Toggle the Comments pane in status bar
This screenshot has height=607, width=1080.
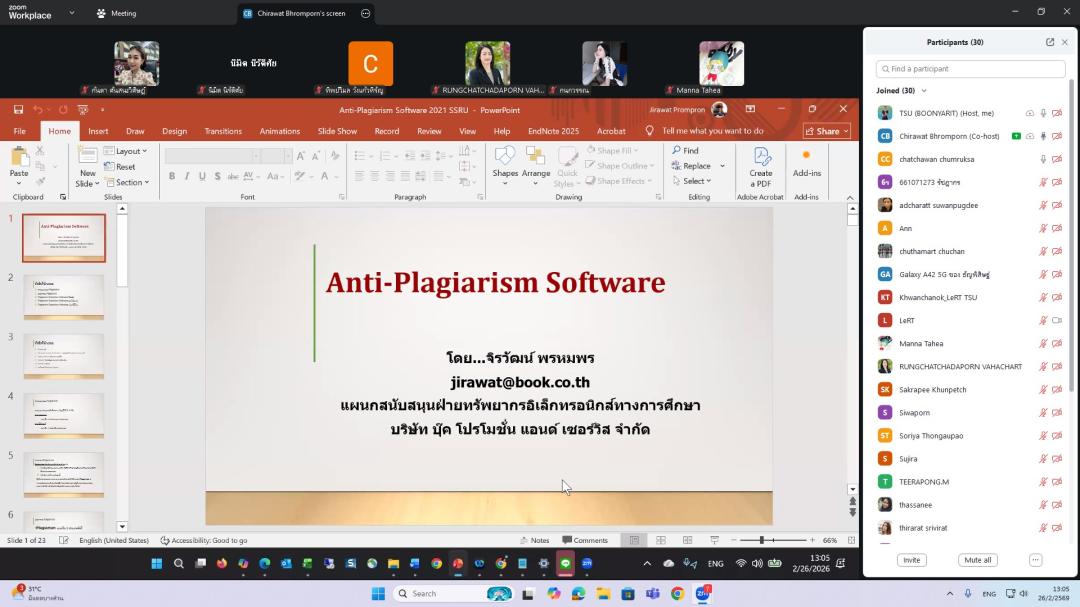[x=584, y=540]
